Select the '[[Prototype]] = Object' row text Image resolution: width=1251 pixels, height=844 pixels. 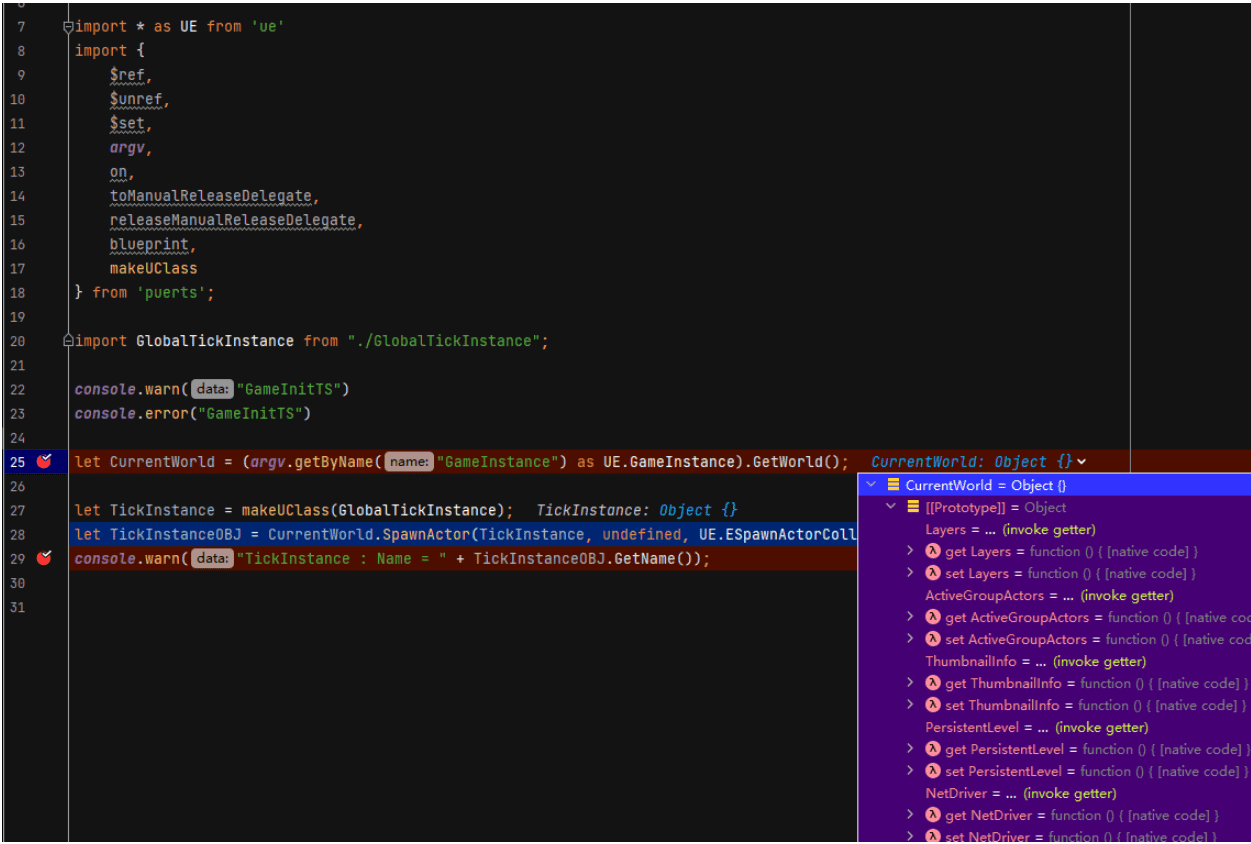point(996,507)
